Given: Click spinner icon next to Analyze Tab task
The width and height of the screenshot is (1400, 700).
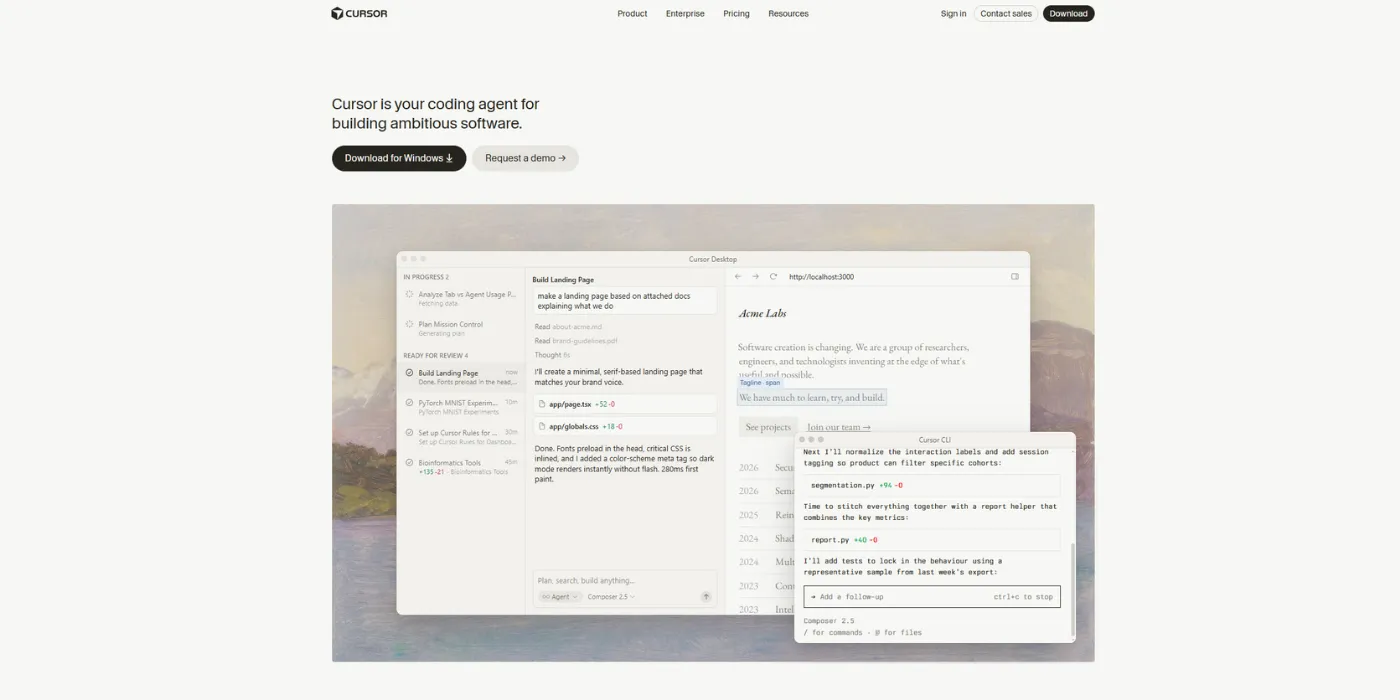Looking at the screenshot, I should pos(409,294).
